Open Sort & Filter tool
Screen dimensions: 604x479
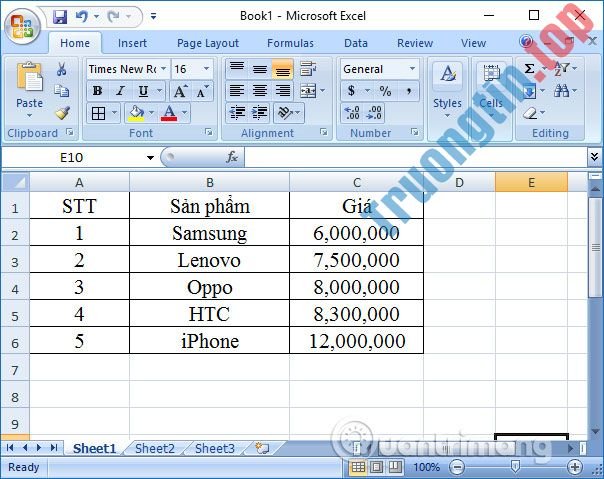coord(562,69)
